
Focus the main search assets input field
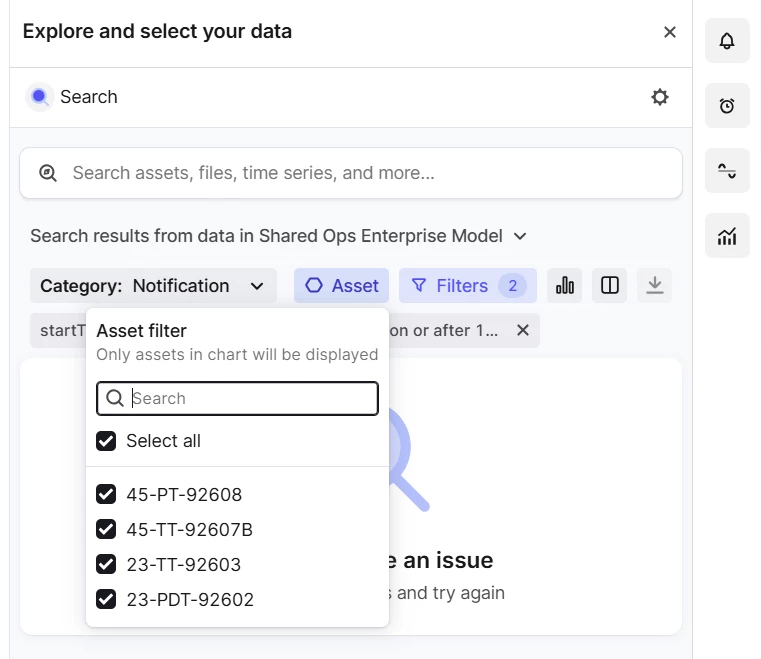[351, 173]
